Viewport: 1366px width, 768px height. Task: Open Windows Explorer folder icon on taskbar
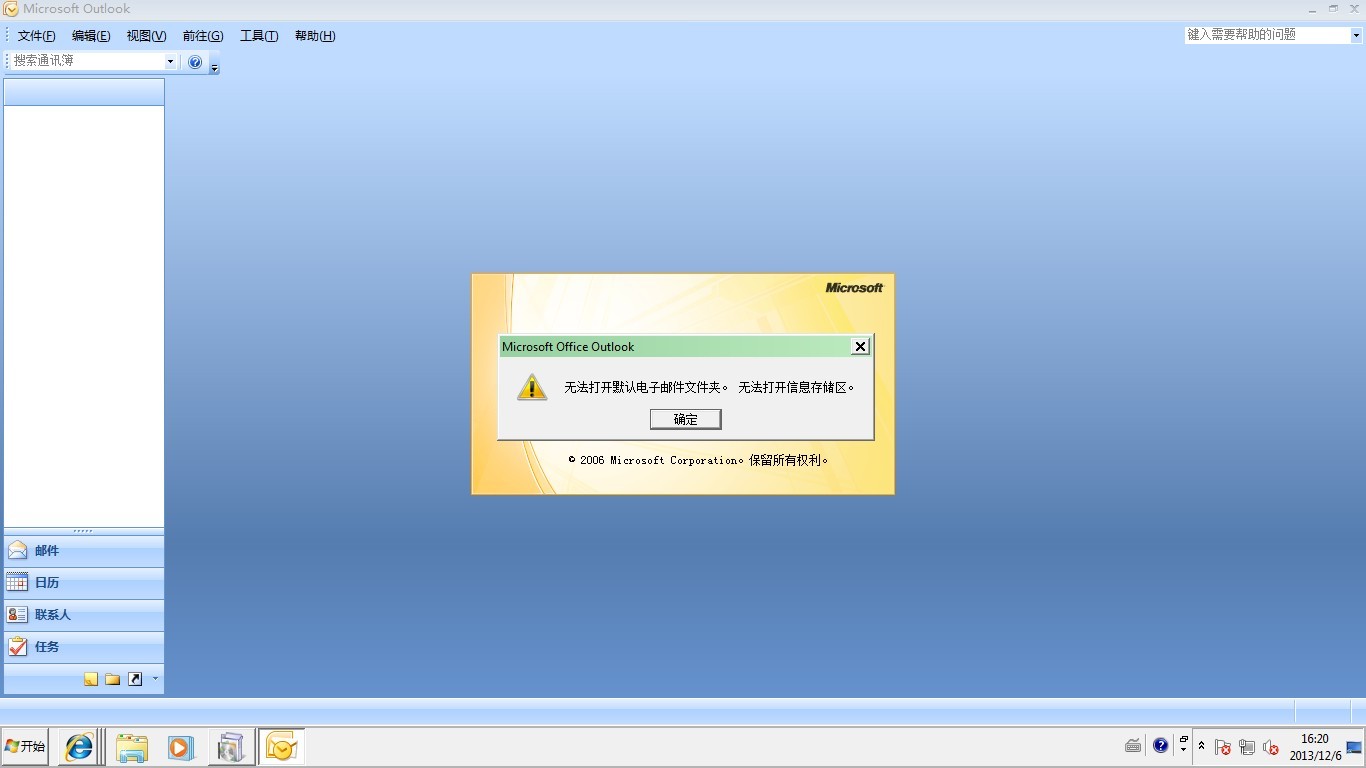[131, 747]
